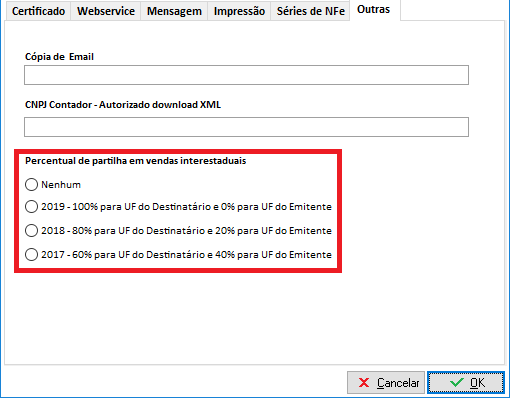Click the 'Cópia de Email' label
The width and height of the screenshot is (511, 398).
59,57
